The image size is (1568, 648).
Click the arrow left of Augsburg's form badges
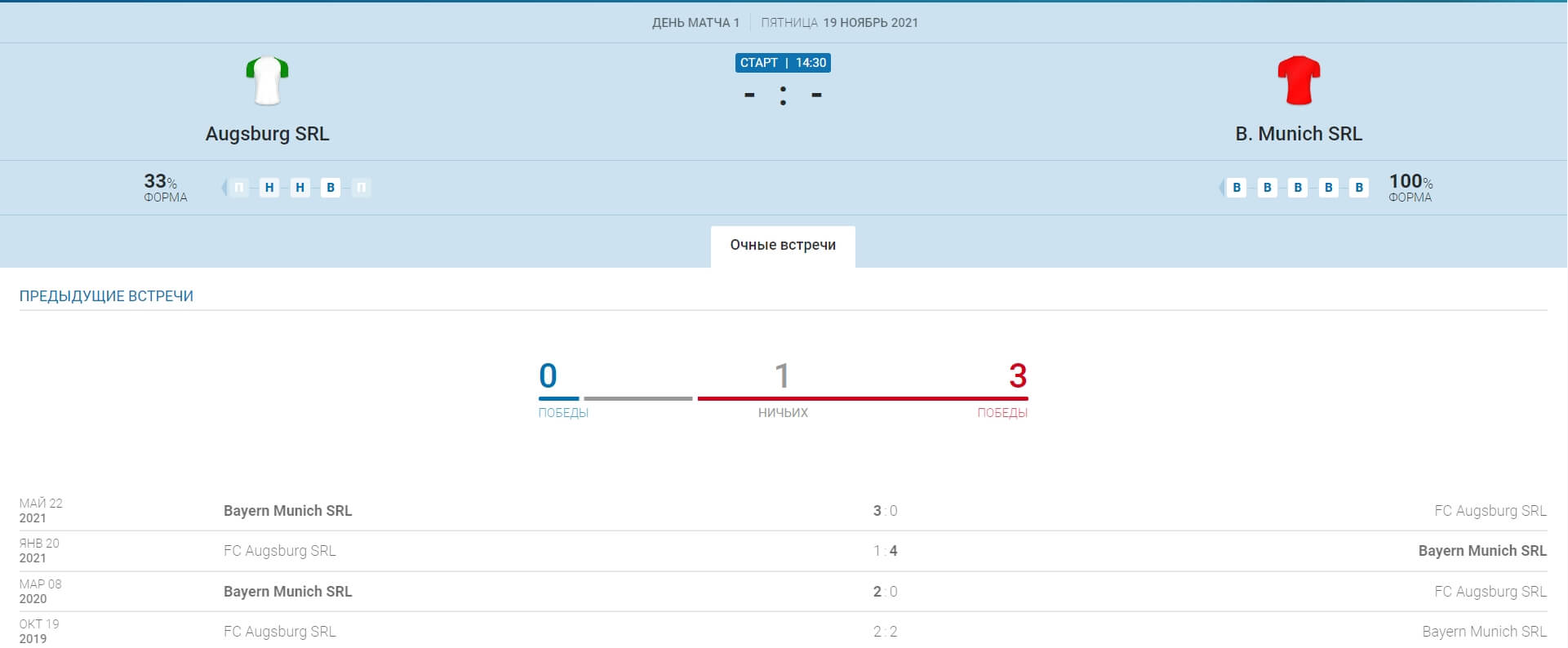click(x=224, y=188)
